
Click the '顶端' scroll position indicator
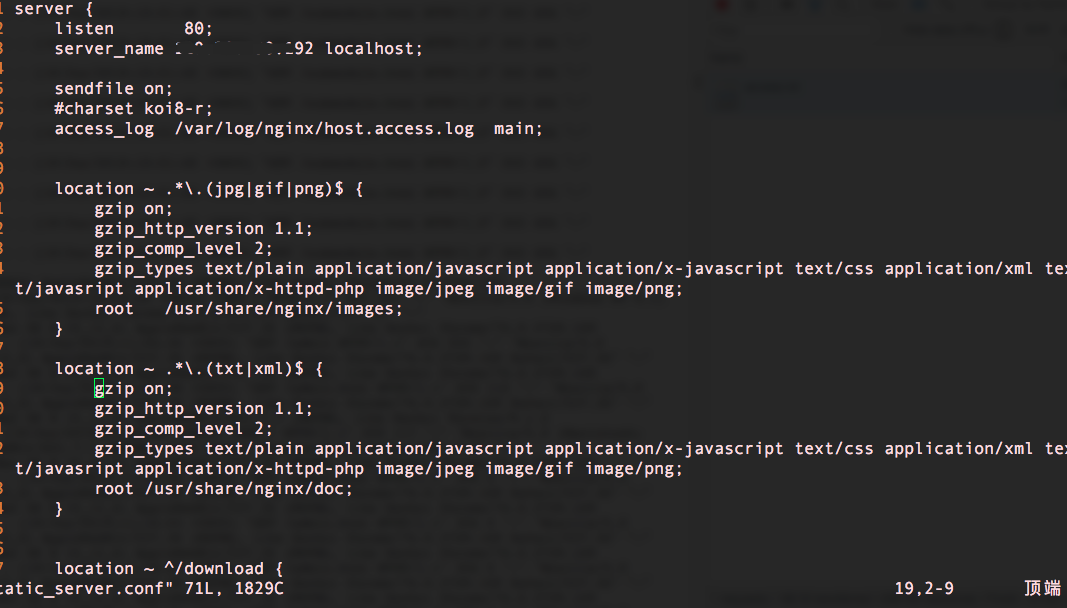click(1042, 589)
